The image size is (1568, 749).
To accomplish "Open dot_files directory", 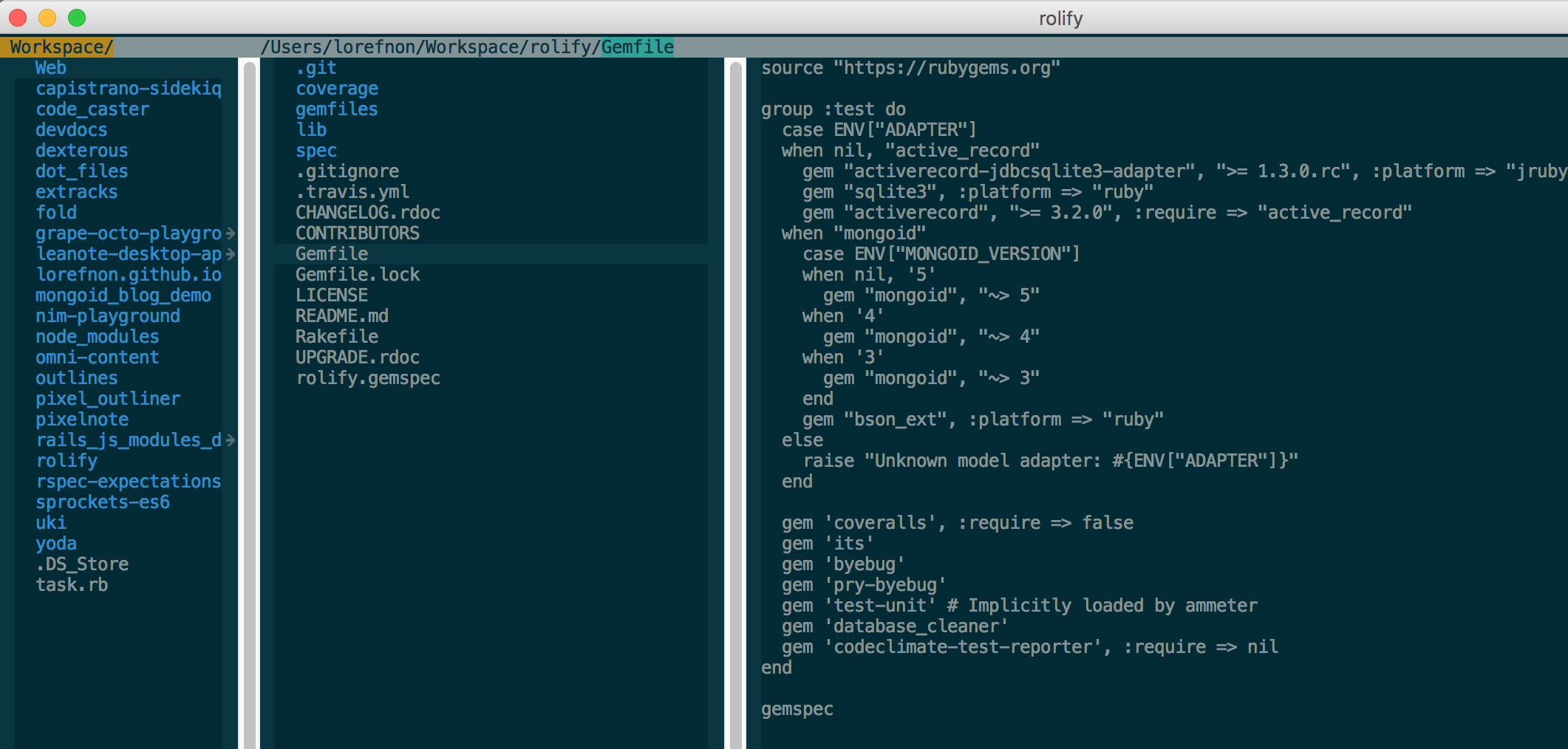I will pos(82,171).
